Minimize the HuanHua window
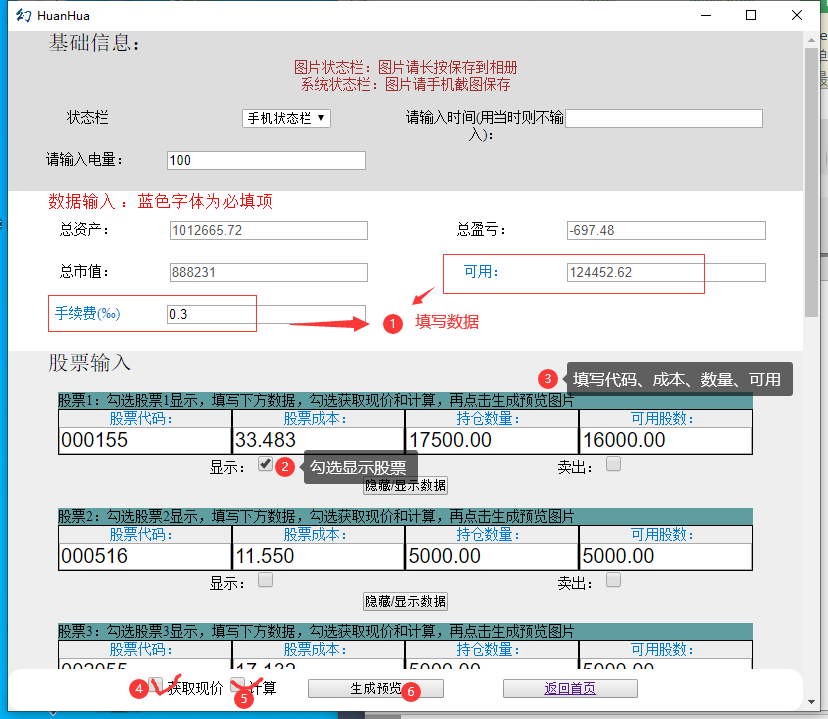 tap(707, 15)
